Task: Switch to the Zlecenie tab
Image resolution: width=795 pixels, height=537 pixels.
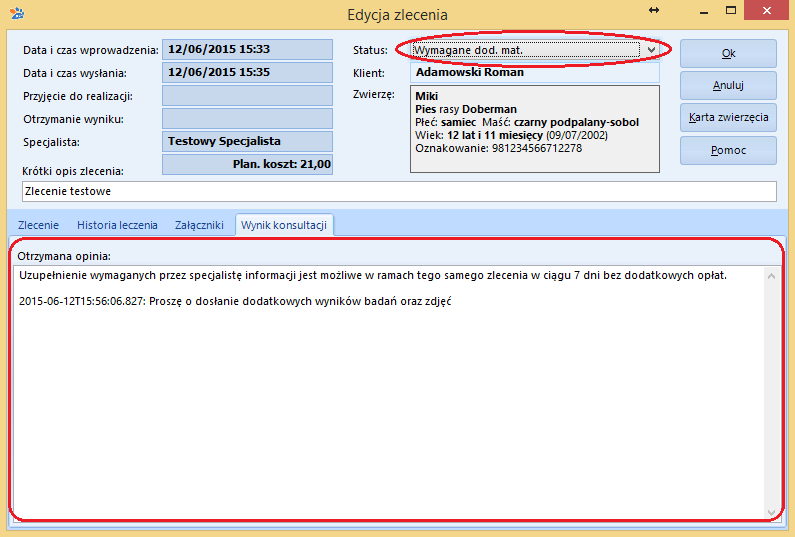Action: click(39, 225)
